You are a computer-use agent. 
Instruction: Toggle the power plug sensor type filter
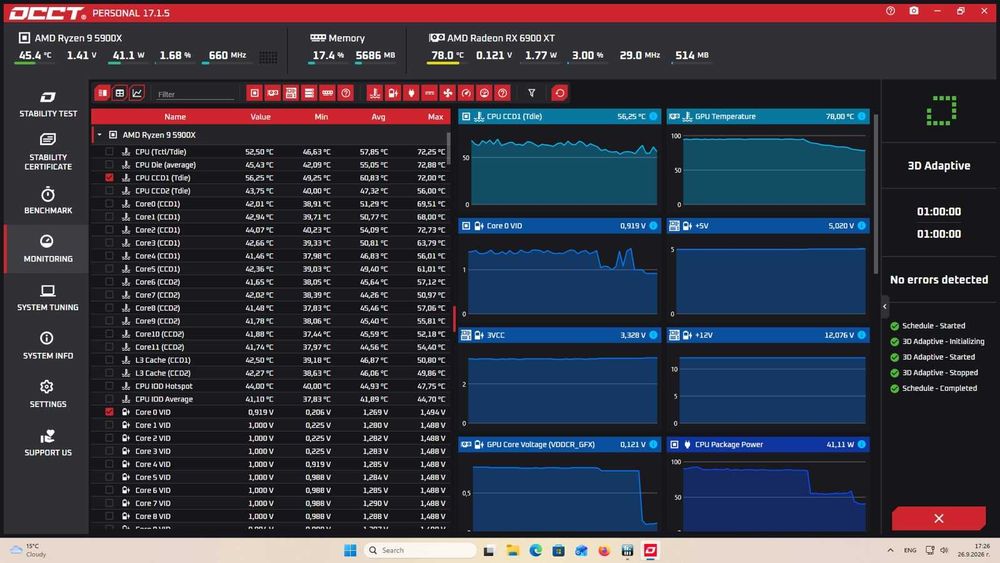click(x=411, y=93)
